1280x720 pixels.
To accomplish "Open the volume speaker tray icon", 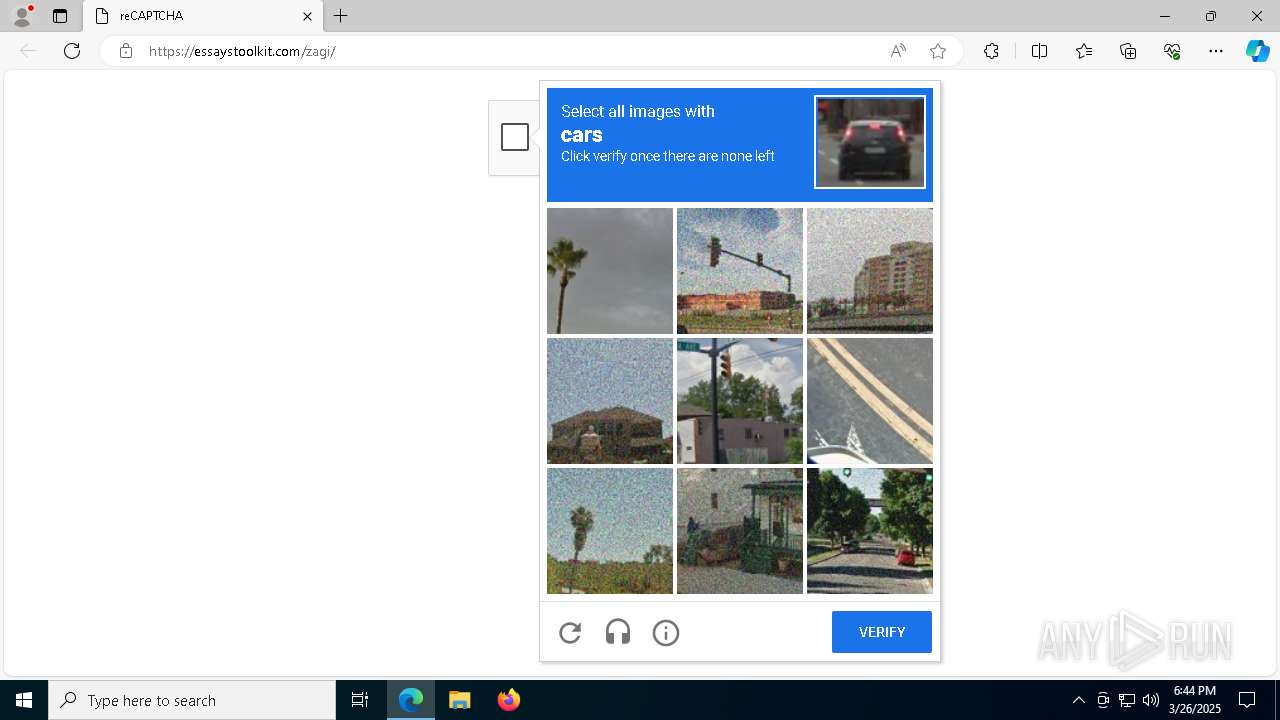I will [x=1151, y=700].
